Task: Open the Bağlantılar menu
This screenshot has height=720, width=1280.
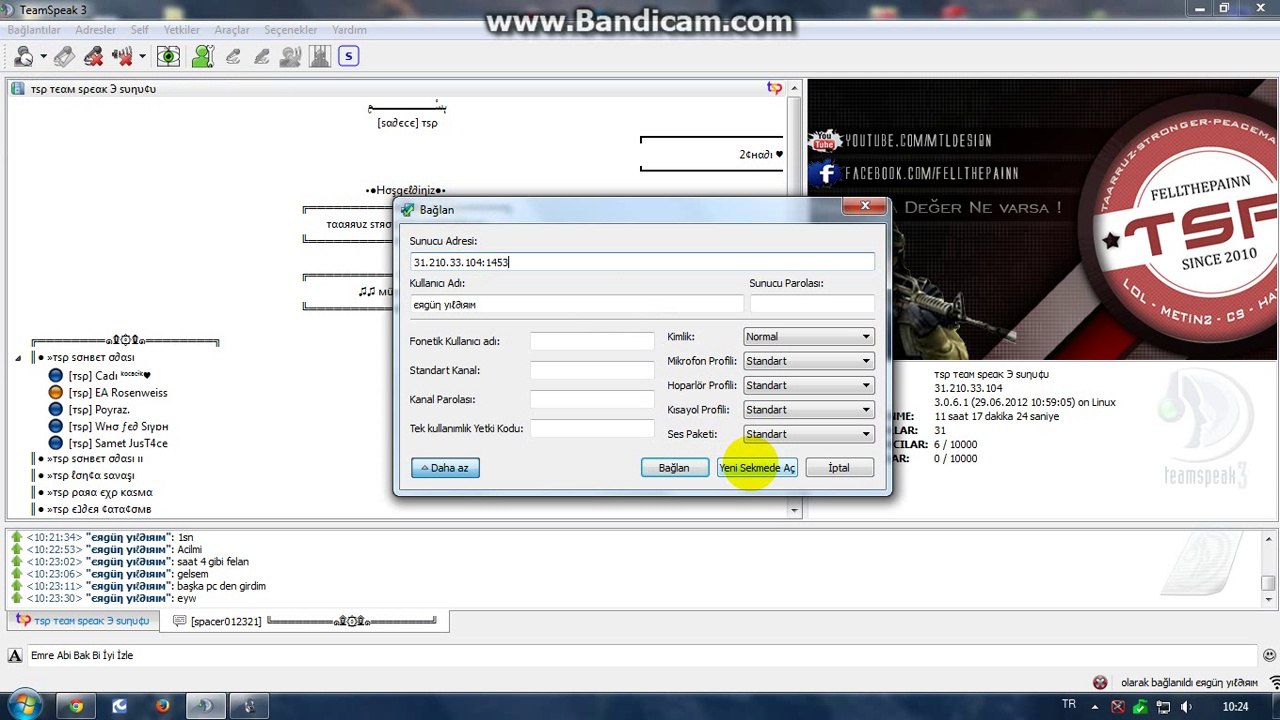Action: 34,30
